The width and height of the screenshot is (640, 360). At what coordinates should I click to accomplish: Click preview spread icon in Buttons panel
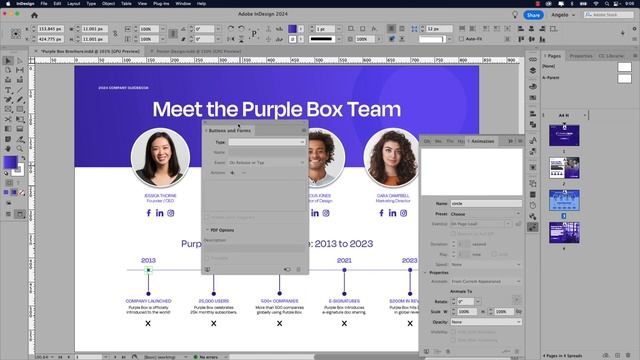click(x=207, y=269)
